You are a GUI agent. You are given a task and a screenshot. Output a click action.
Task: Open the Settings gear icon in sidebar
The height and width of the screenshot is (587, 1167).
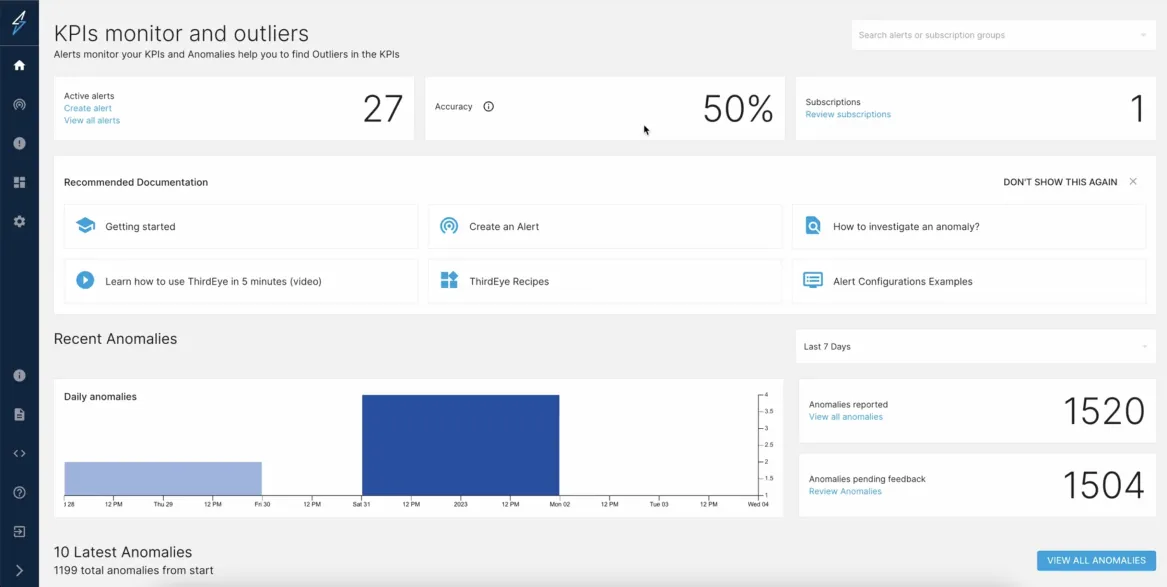point(19,222)
